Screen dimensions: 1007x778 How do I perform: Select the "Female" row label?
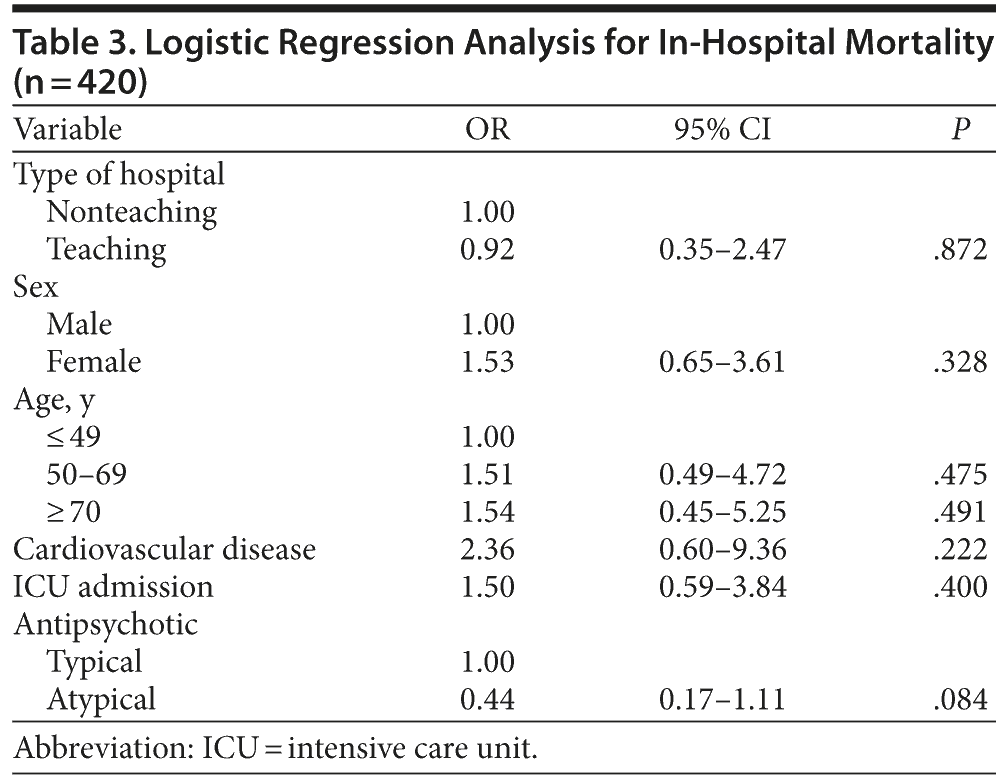click(x=94, y=361)
